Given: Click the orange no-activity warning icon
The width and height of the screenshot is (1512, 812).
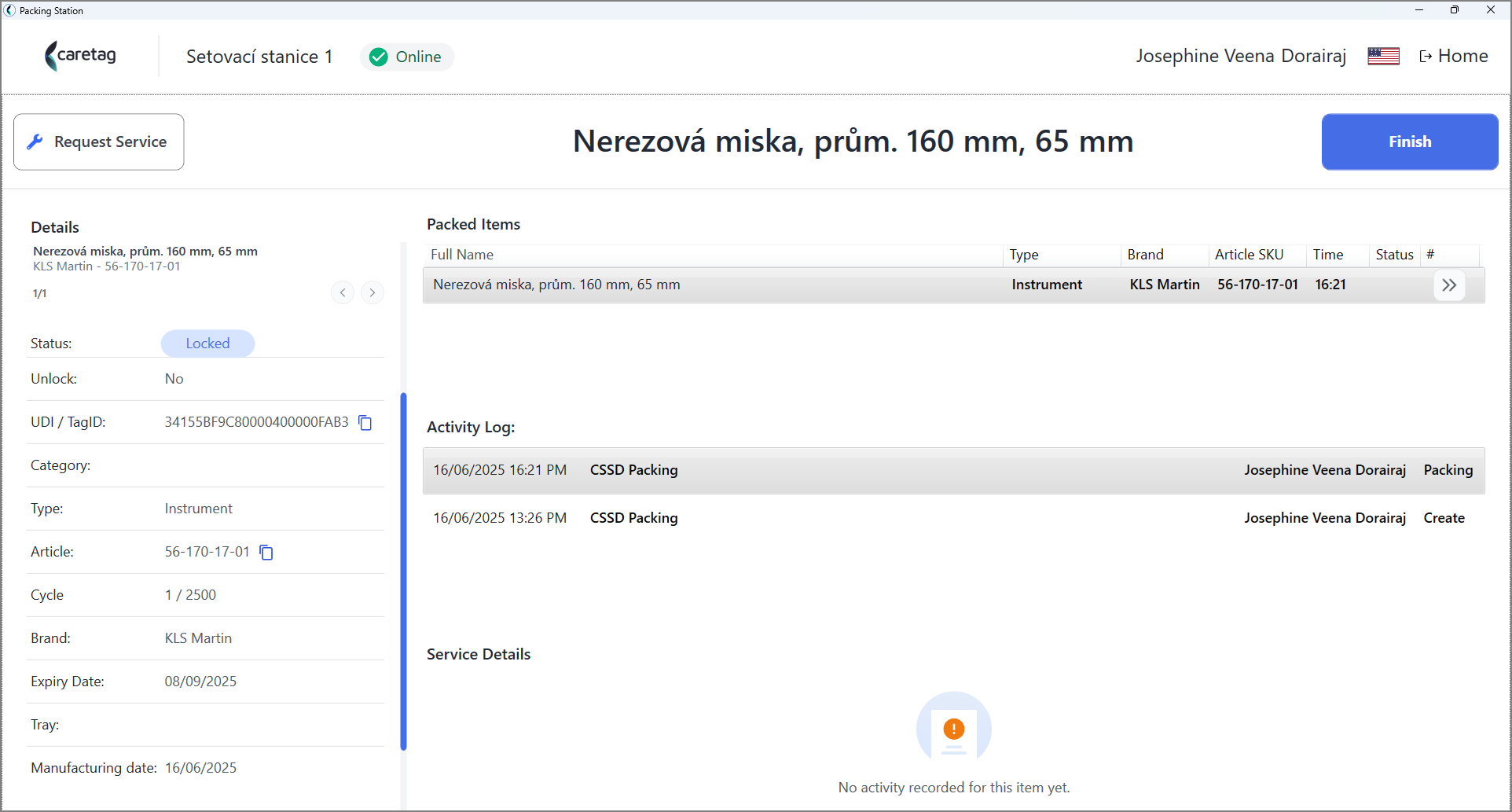Looking at the screenshot, I should [x=953, y=729].
